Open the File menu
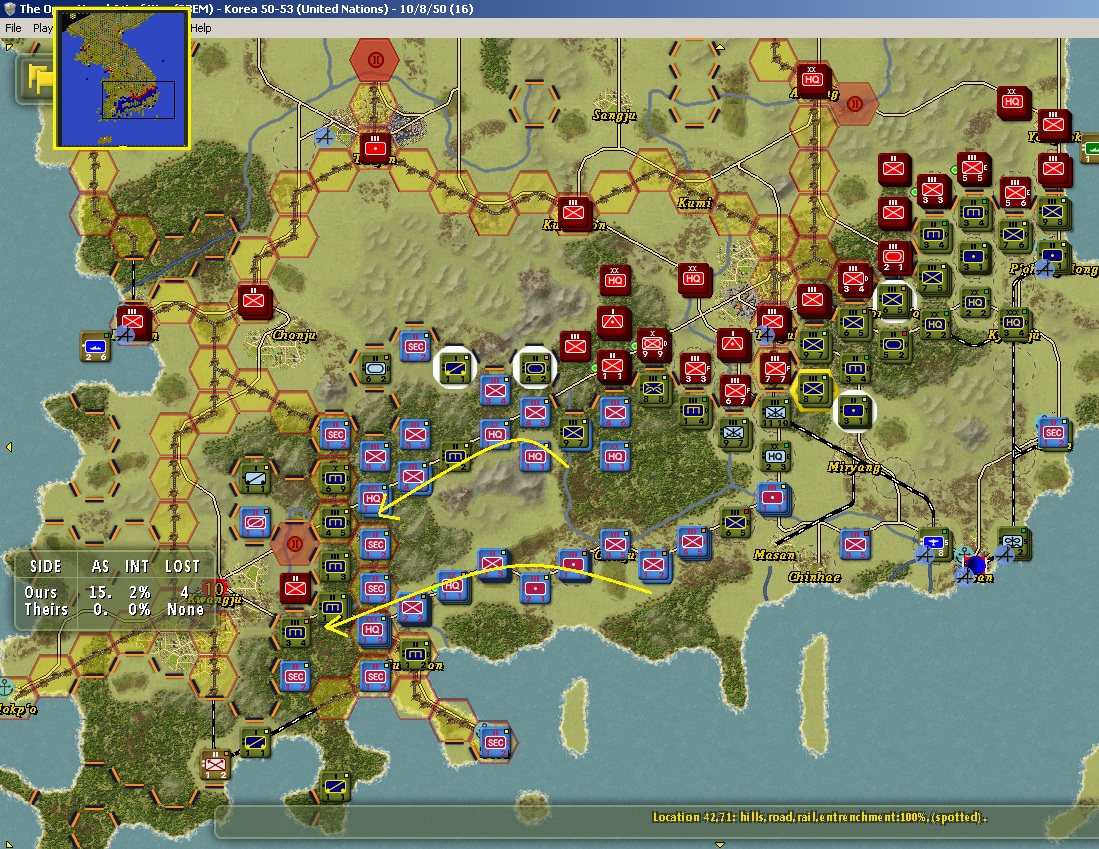Screen dimensions: 1099x849 point(13,28)
